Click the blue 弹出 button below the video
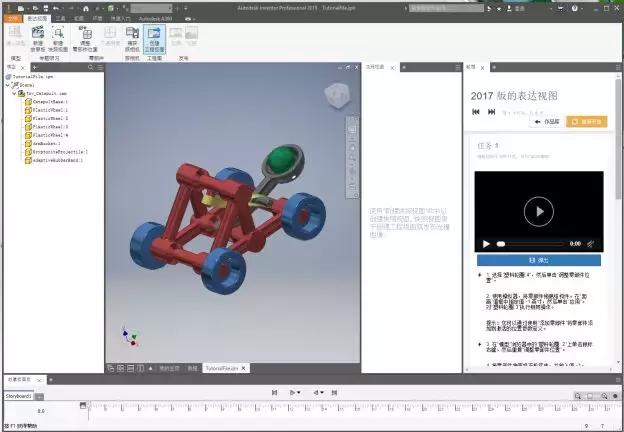The width and height of the screenshot is (624, 432). pyautogui.click(x=539, y=260)
